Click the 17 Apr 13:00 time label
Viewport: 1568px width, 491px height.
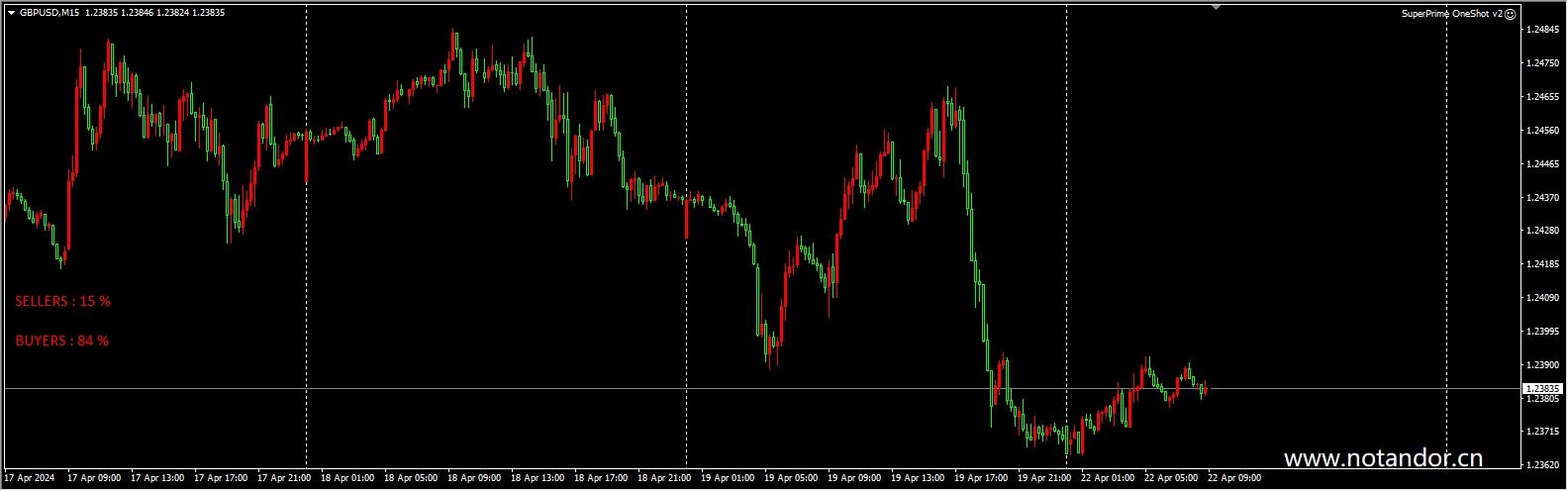coord(157,478)
